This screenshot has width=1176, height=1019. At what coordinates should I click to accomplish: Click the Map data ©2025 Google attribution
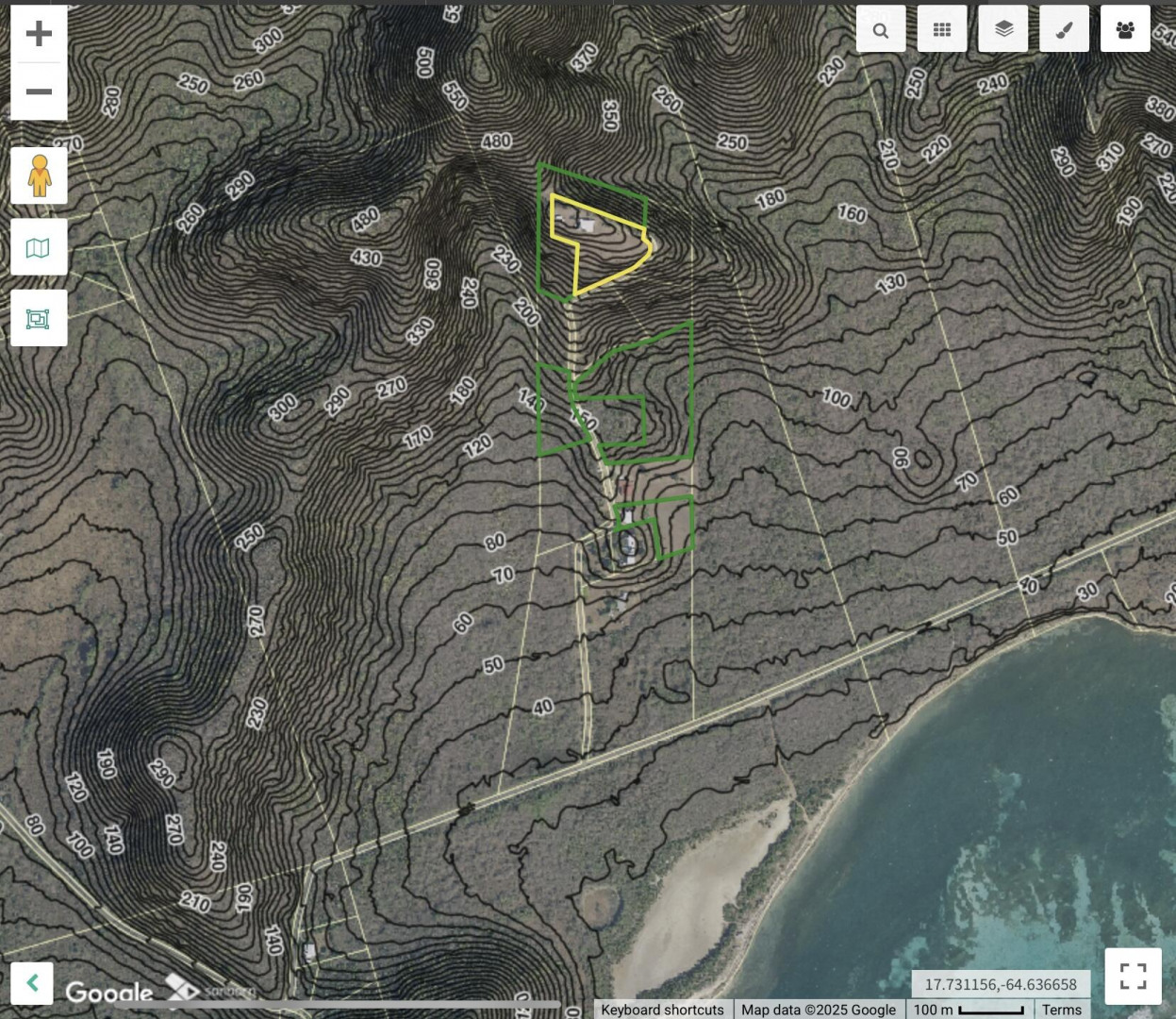[818, 1010]
